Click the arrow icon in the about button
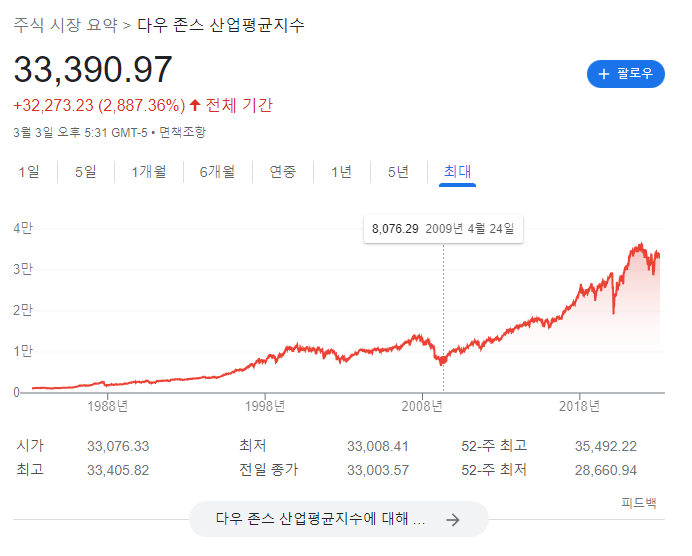 pos(452,520)
